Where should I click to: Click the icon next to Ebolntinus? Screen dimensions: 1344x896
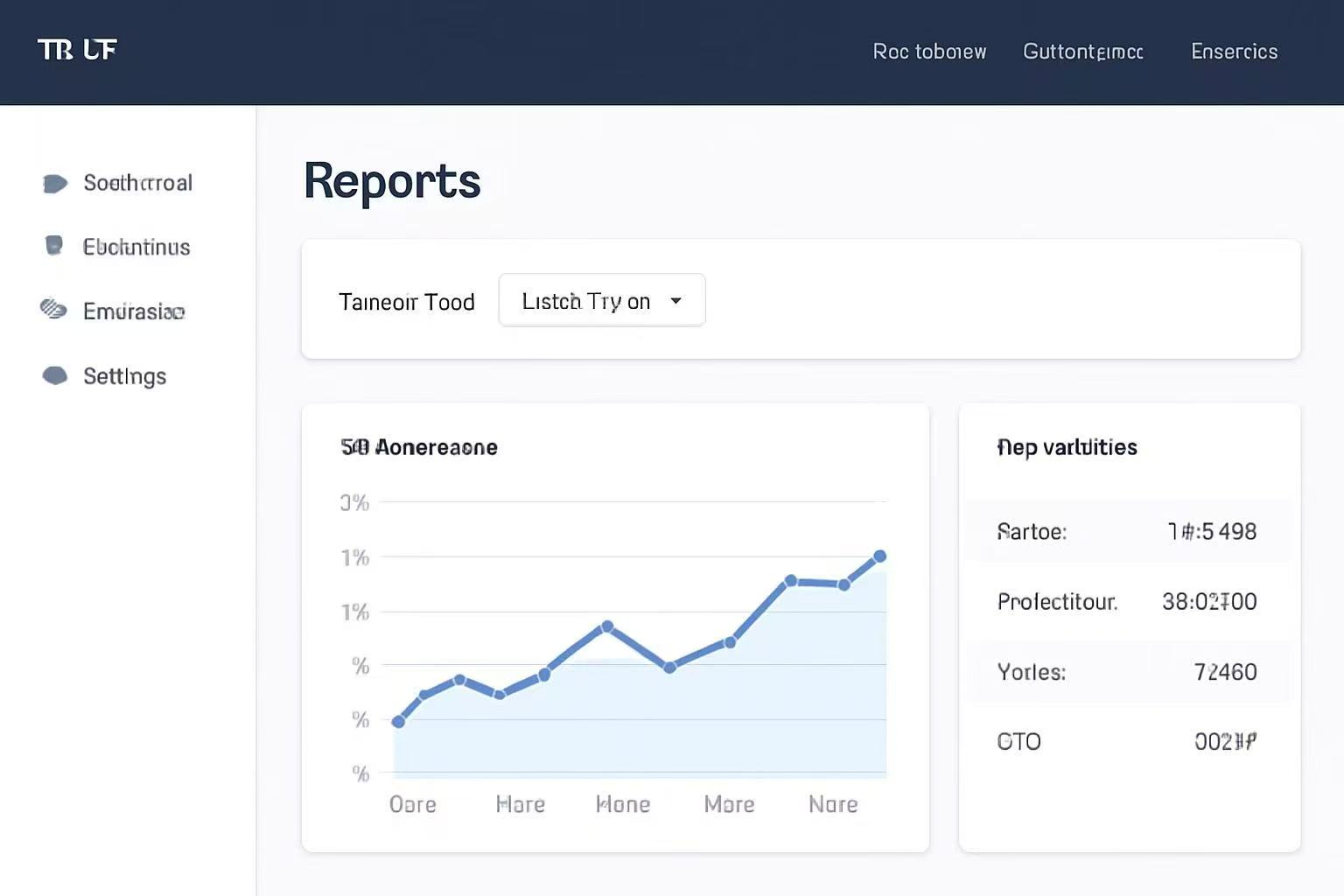click(x=54, y=246)
